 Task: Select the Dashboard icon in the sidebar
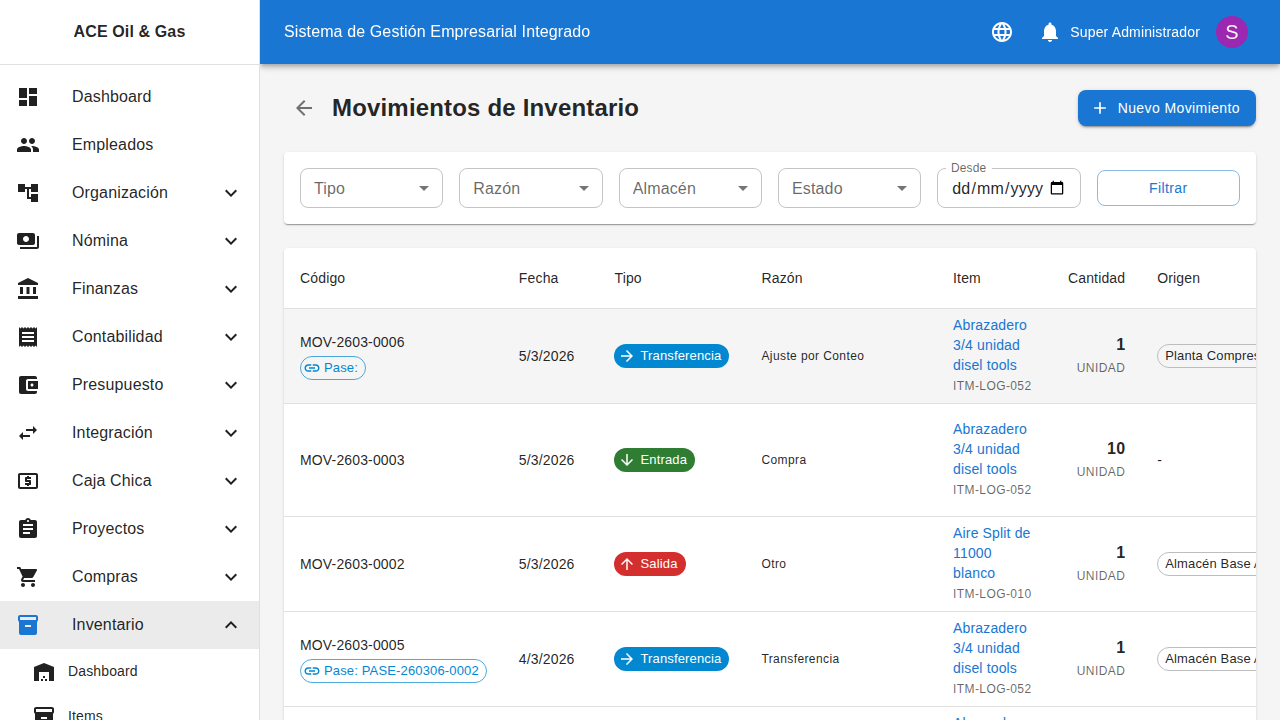click(28, 96)
